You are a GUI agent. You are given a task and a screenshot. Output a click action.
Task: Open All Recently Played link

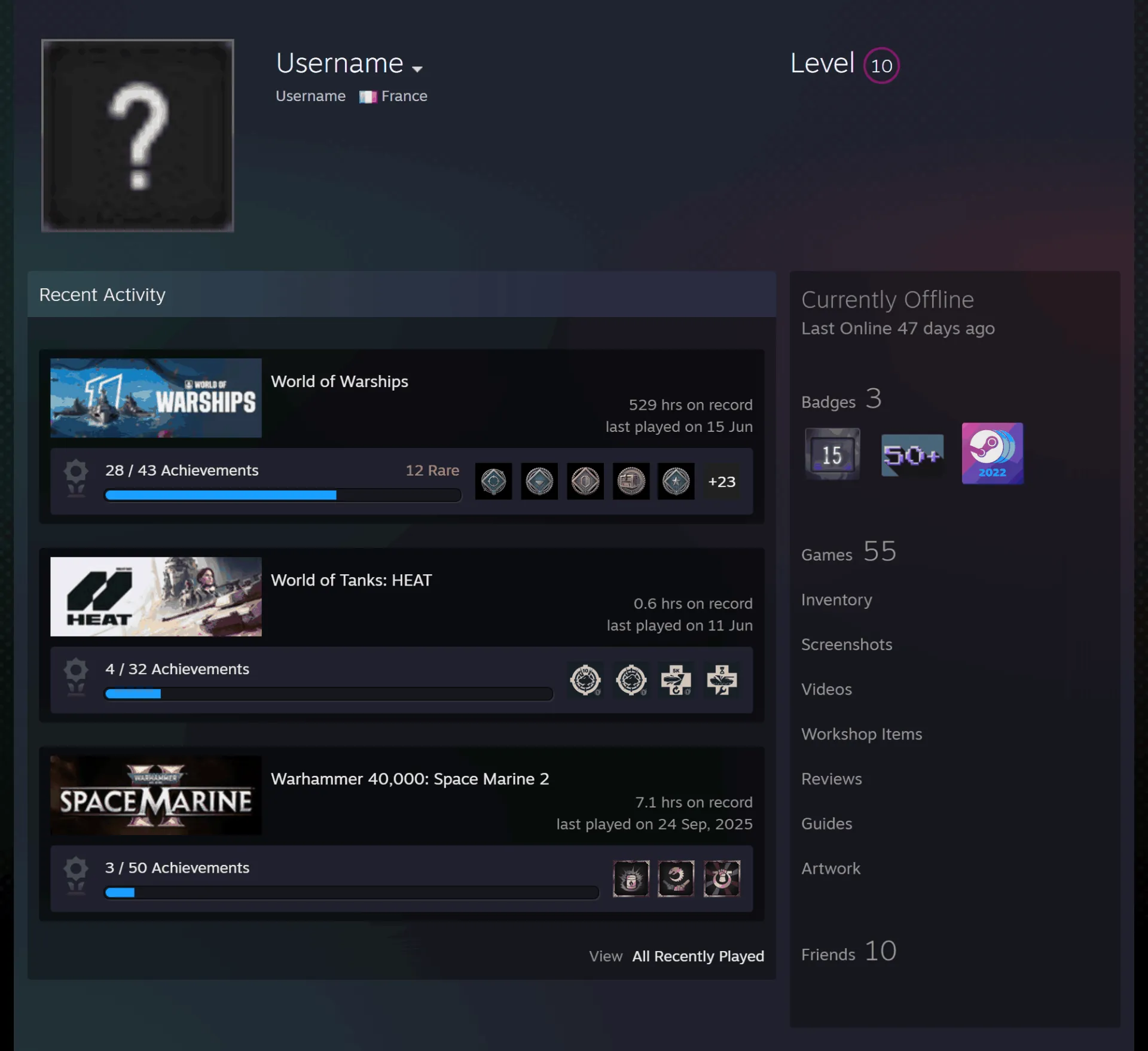[x=698, y=956]
